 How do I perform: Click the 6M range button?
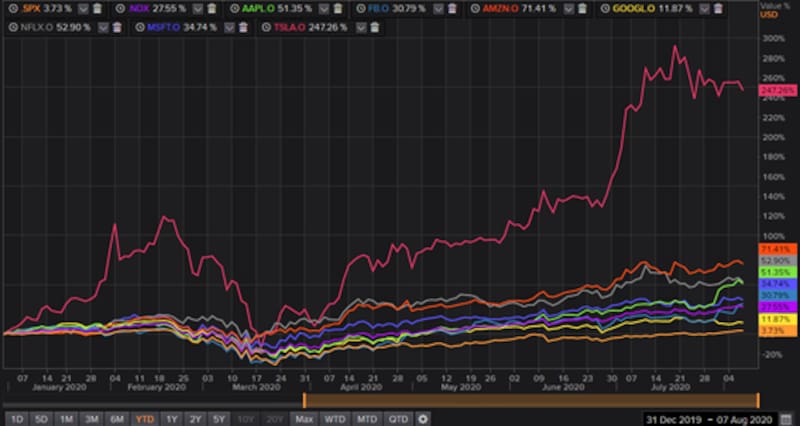click(x=118, y=418)
